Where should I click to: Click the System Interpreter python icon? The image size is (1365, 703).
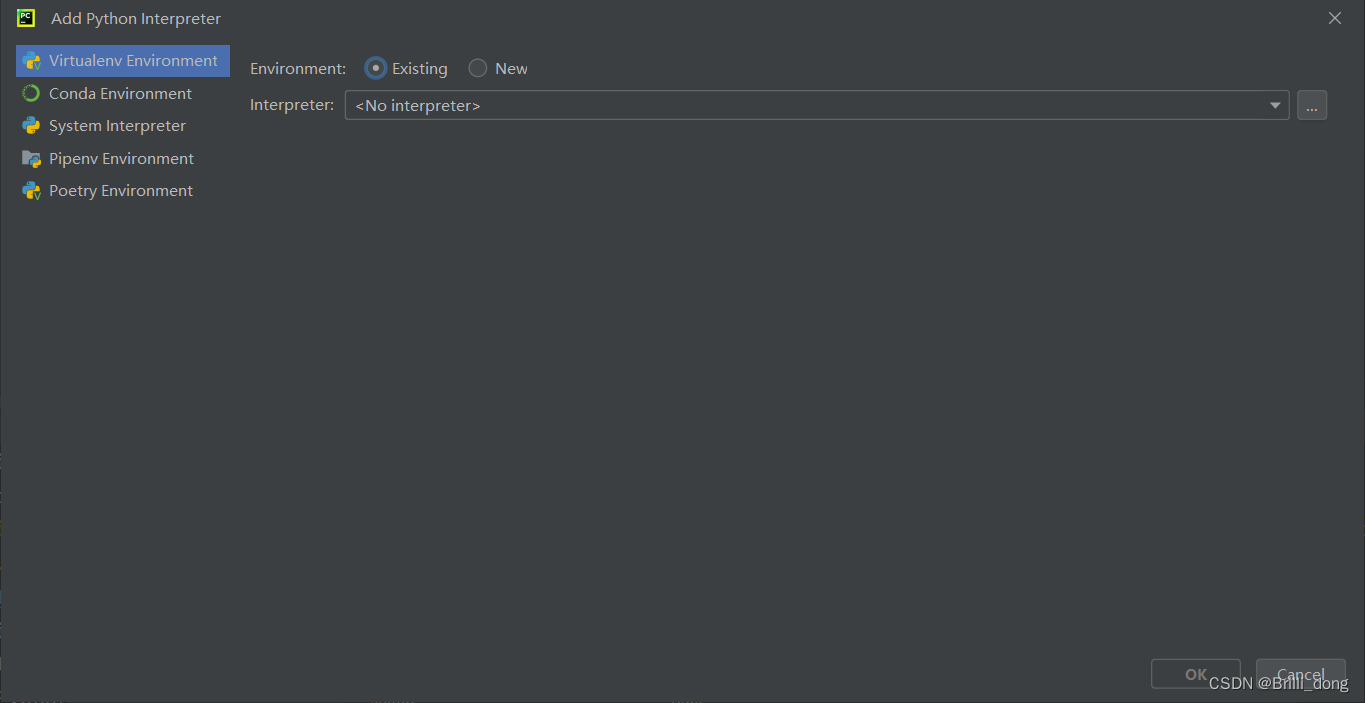pyautogui.click(x=31, y=126)
